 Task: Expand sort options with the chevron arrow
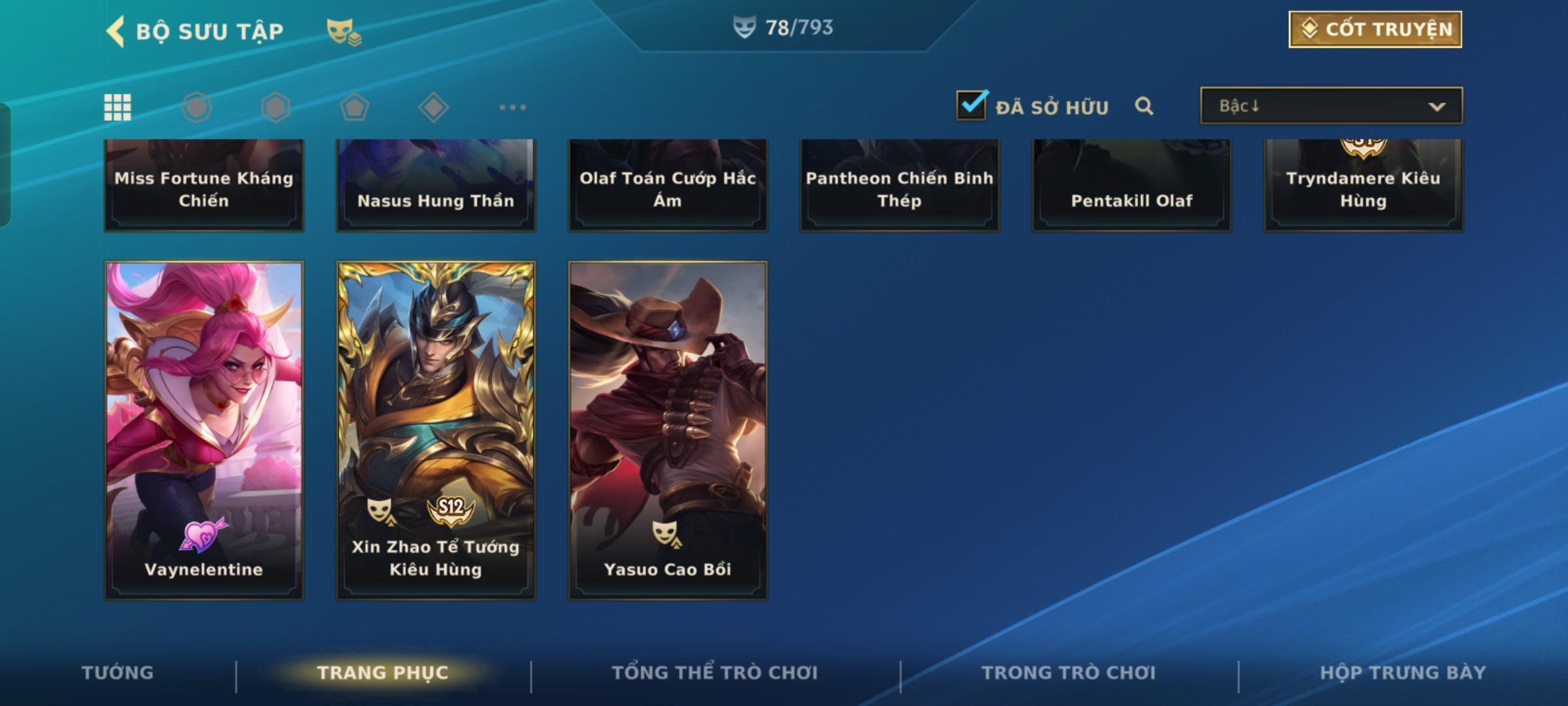1437,107
